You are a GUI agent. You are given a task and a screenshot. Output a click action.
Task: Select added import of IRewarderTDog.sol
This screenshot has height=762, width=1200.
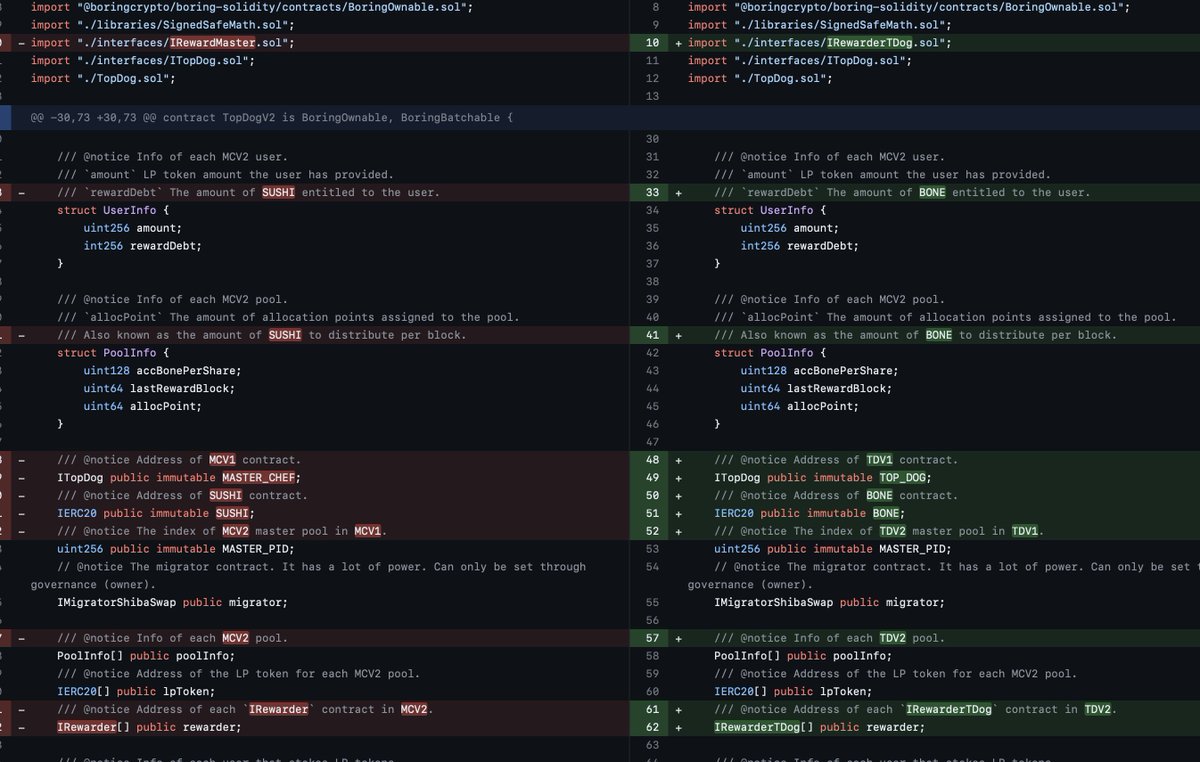(820, 43)
